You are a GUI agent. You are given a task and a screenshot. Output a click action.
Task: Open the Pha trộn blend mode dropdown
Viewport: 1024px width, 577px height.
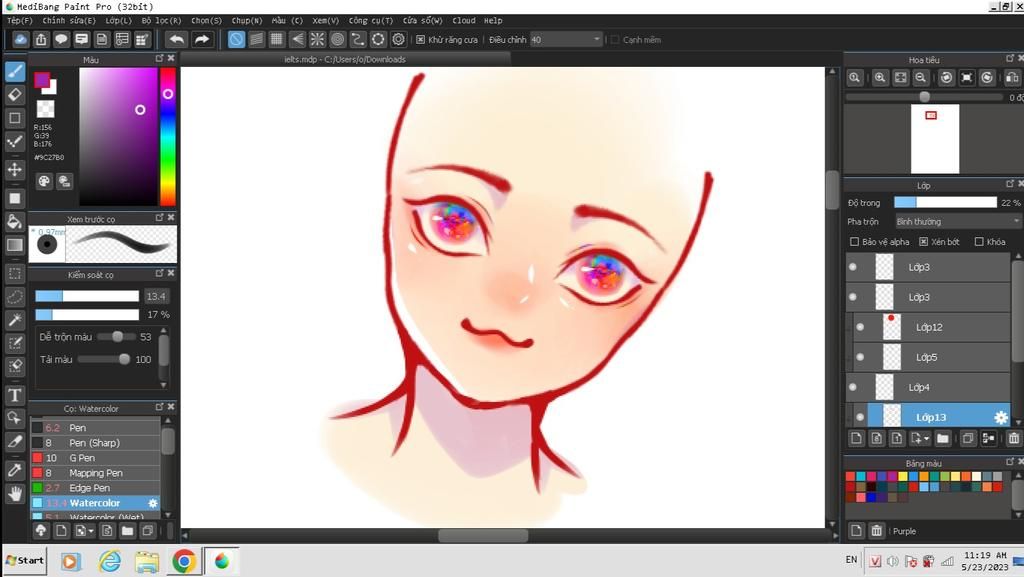click(957, 221)
